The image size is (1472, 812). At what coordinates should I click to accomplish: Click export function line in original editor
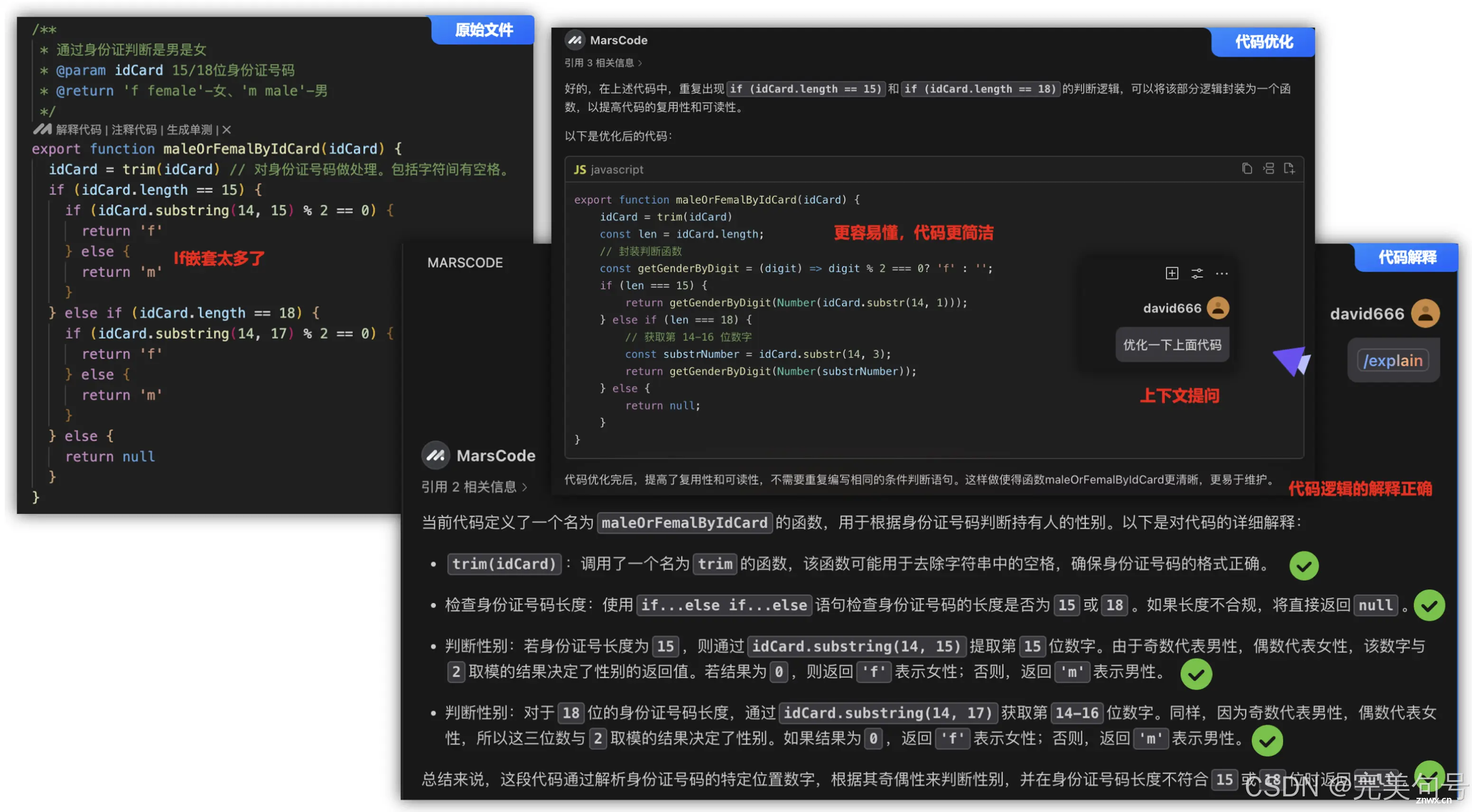click(x=216, y=148)
